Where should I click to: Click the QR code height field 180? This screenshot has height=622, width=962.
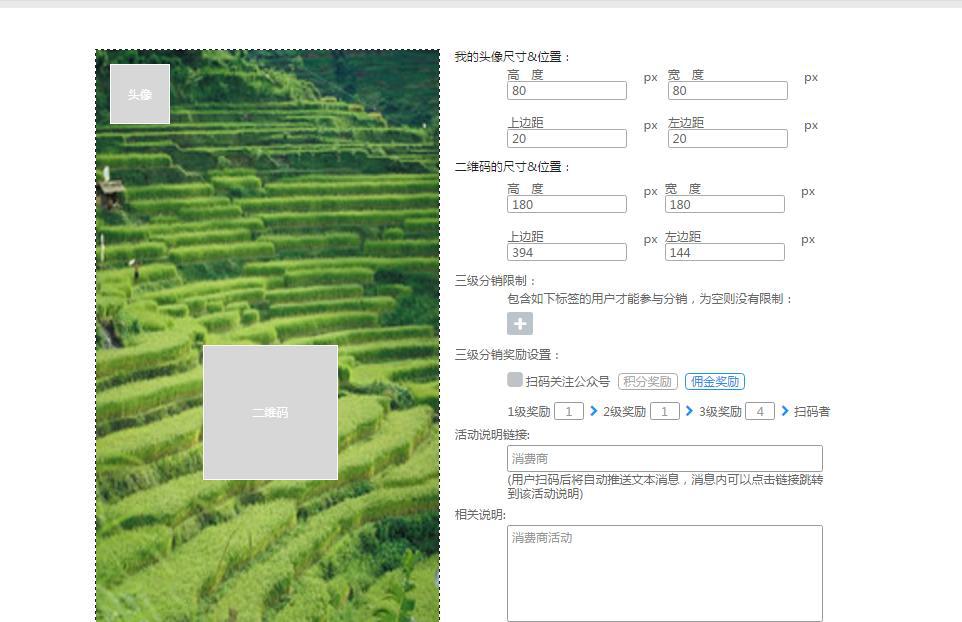pos(567,204)
